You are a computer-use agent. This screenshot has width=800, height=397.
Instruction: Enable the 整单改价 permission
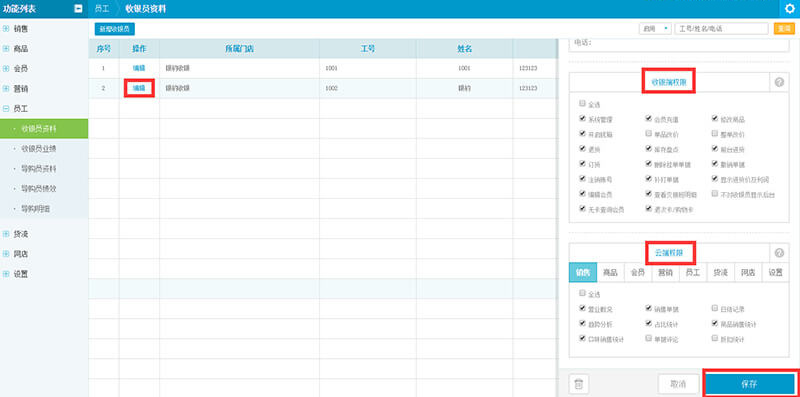click(x=715, y=134)
